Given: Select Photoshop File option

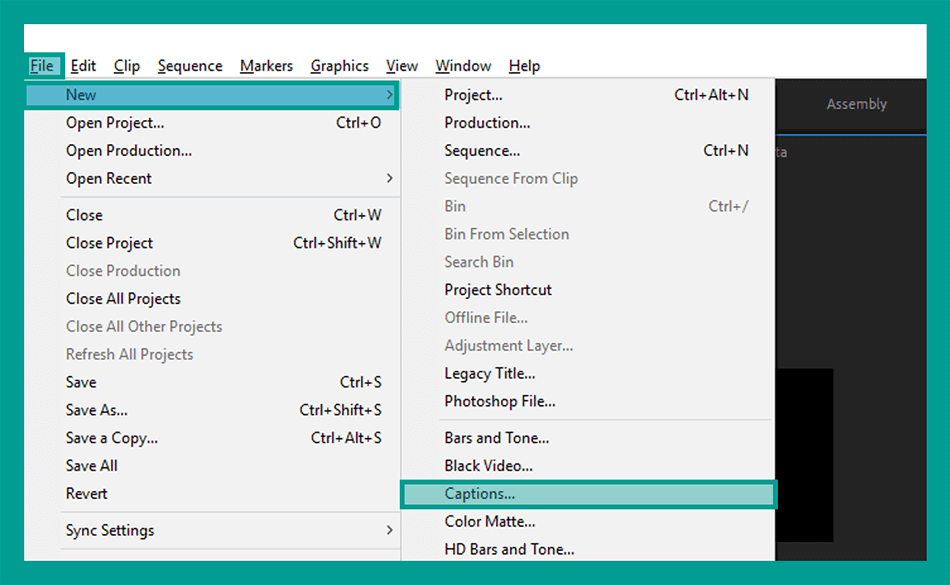Looking at the screenshot, I should click(588, 402).
